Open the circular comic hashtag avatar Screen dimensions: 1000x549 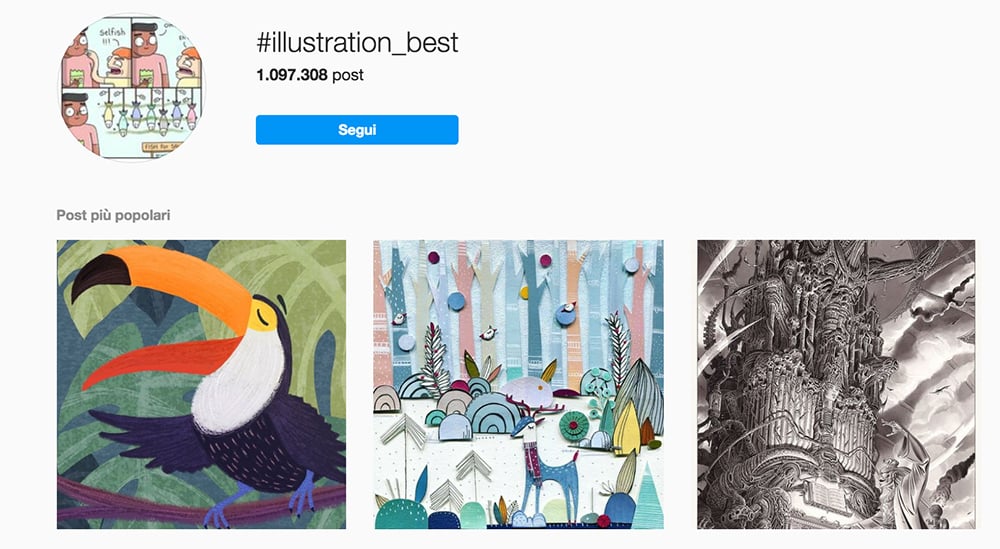click(132, 87)
